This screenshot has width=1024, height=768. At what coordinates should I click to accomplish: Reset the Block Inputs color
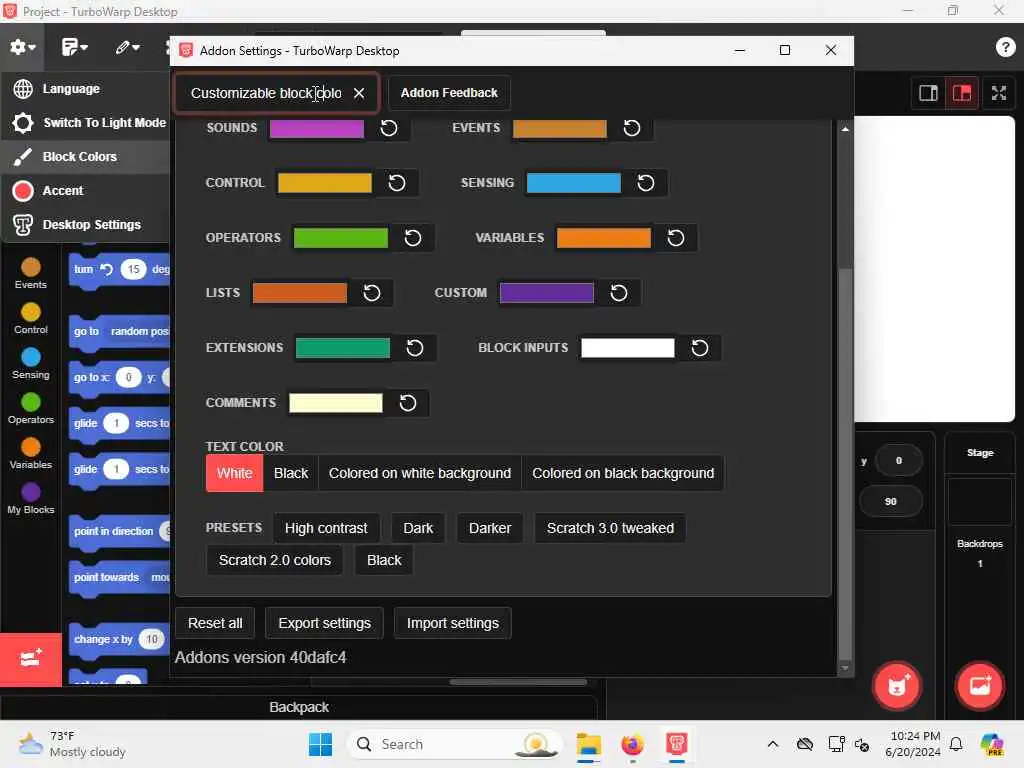point(699,347)
